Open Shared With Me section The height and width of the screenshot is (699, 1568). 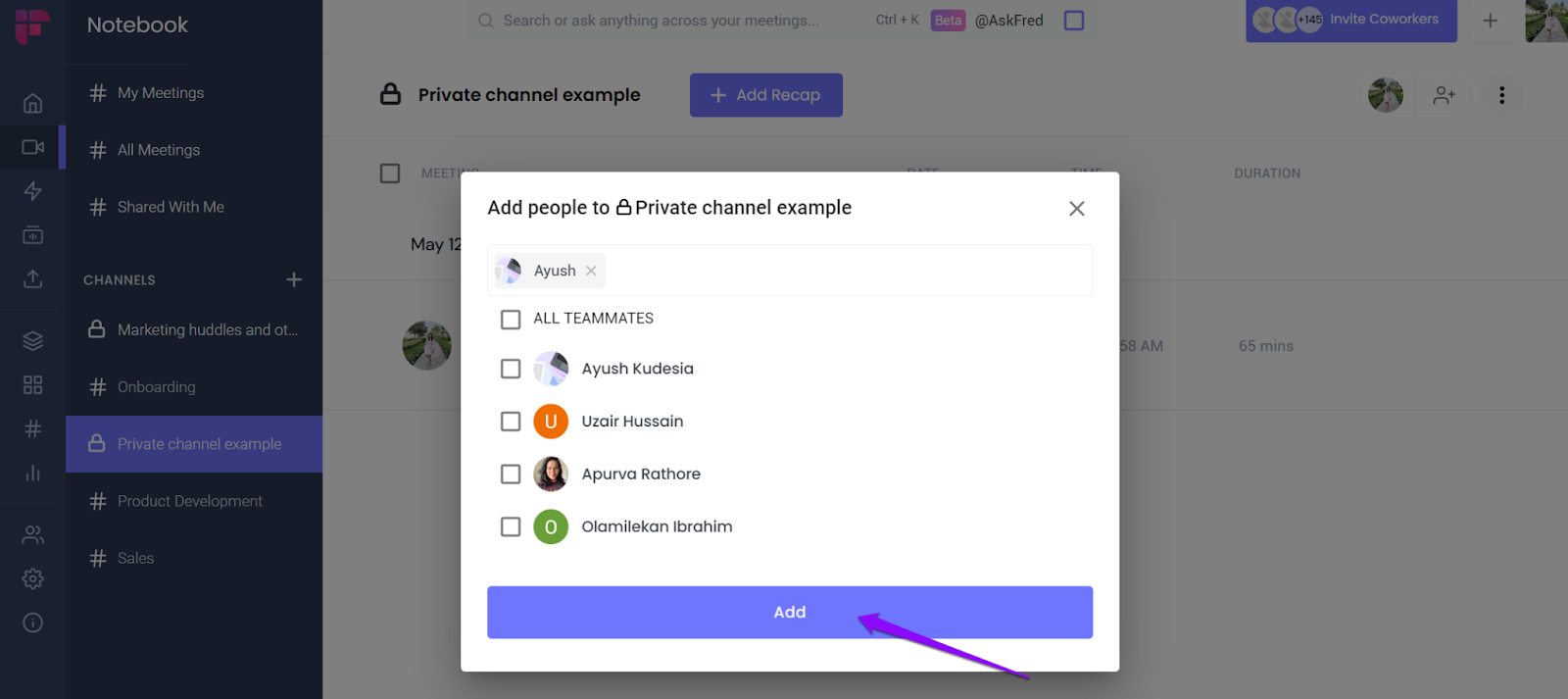[171, 207]
